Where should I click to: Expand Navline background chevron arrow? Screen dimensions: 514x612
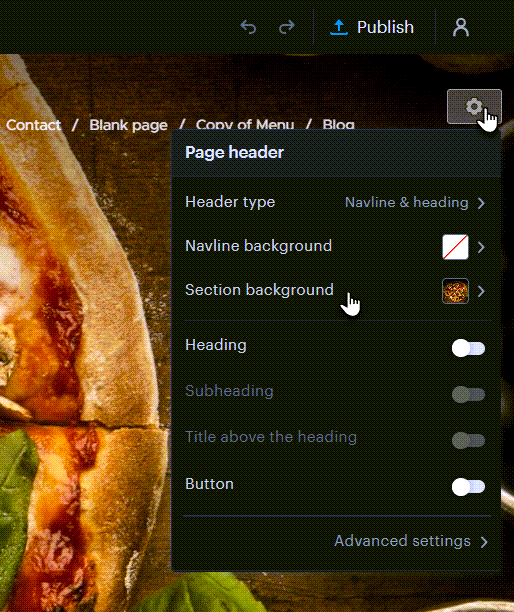(481, 247)
